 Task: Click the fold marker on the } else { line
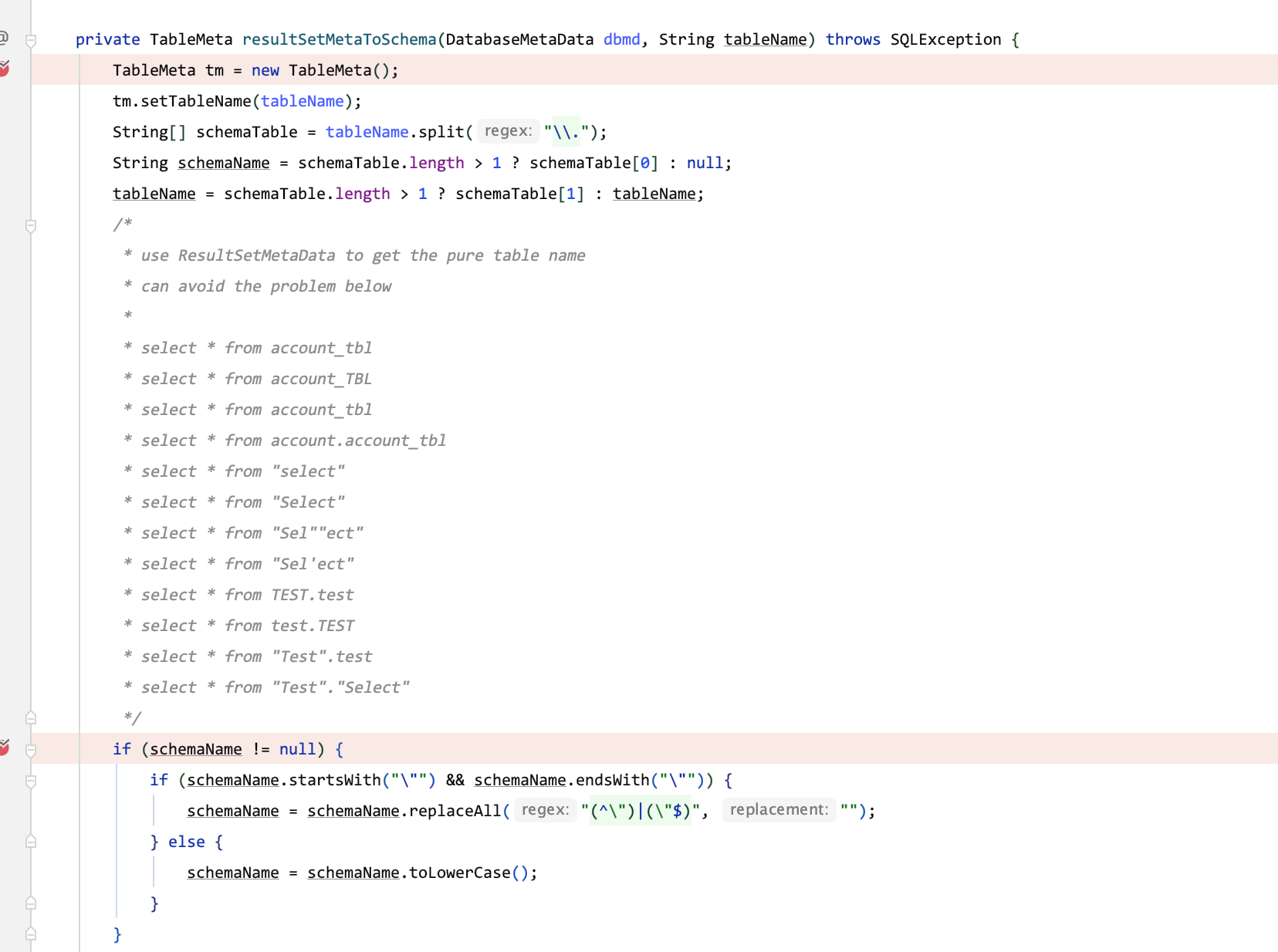click(31, 841)
